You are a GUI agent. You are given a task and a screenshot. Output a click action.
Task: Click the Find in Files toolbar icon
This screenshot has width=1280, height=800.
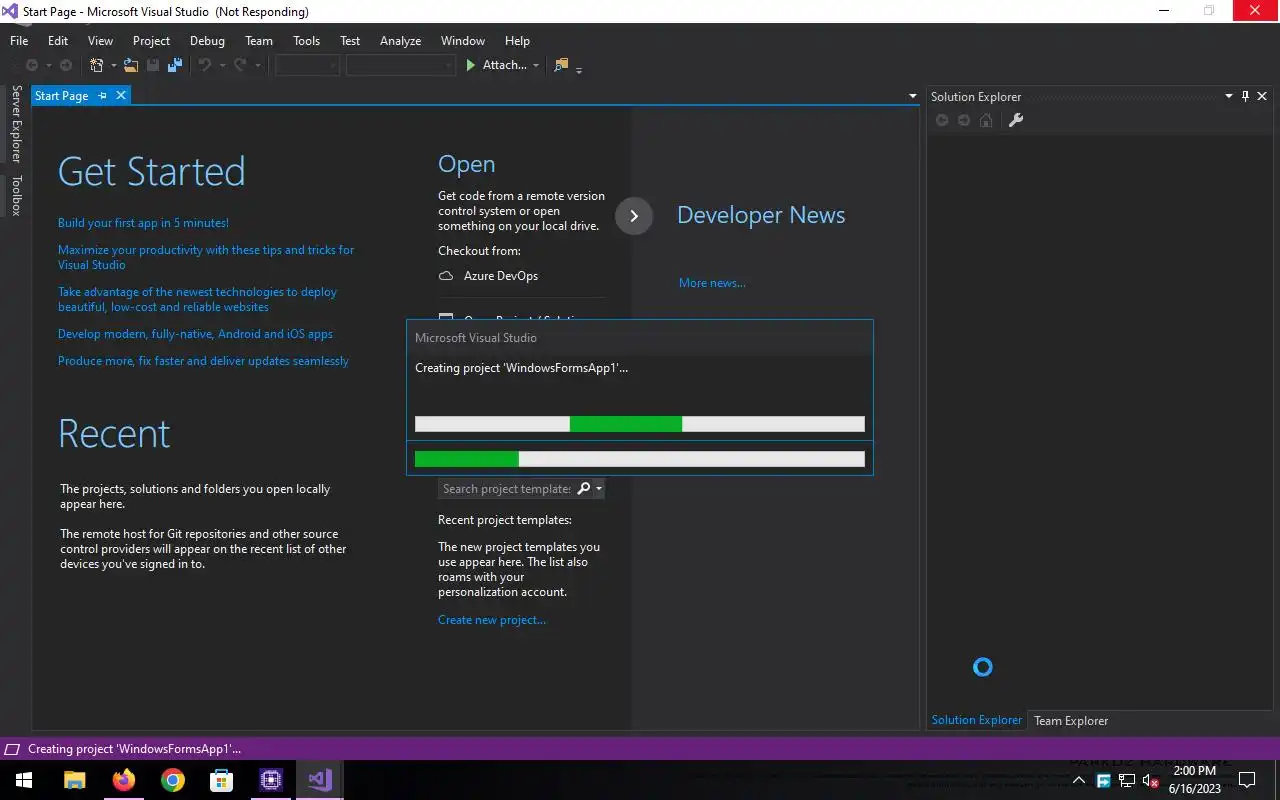pyautogui.click(x=561, y=65)
